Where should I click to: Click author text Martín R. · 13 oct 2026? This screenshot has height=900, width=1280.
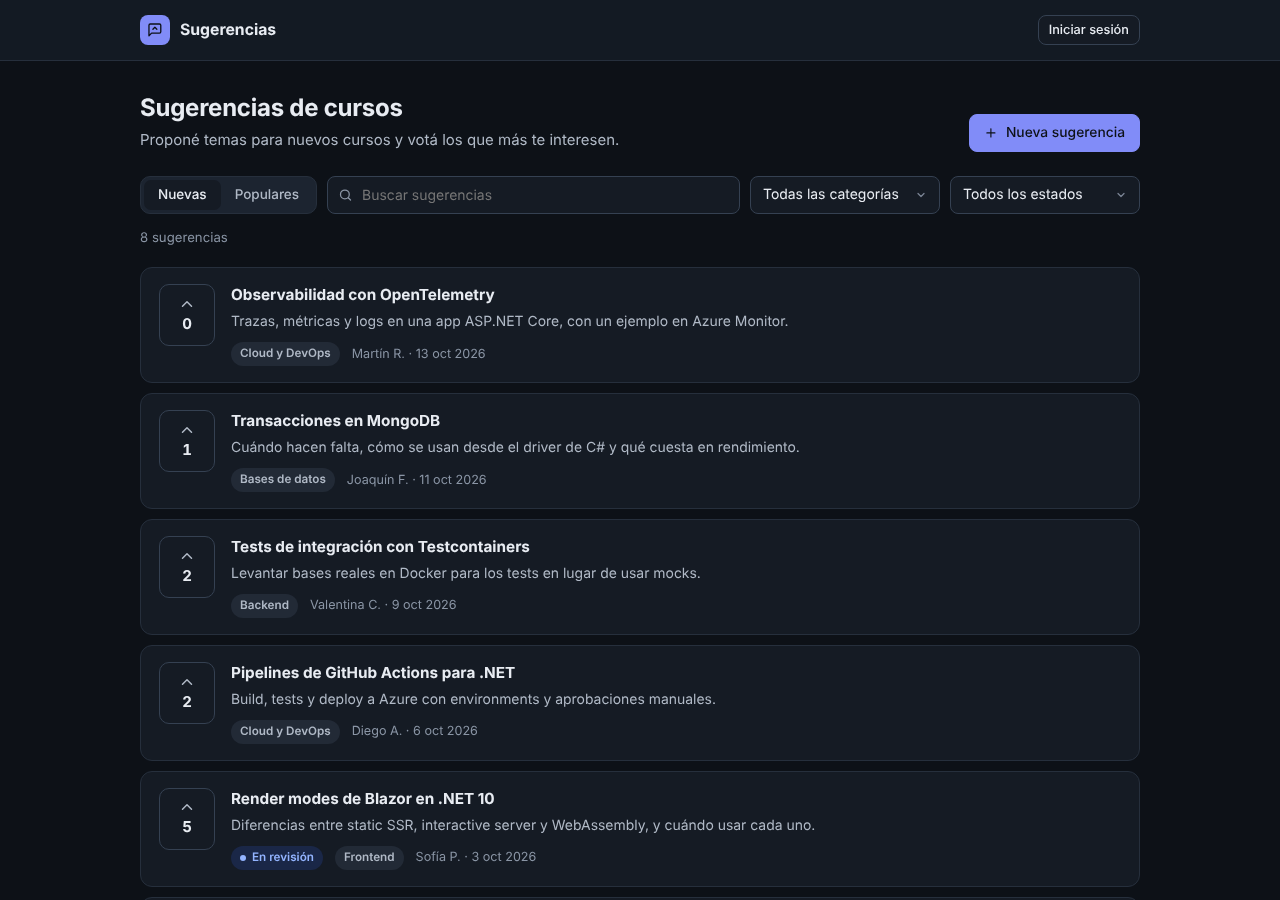(419, 354)
